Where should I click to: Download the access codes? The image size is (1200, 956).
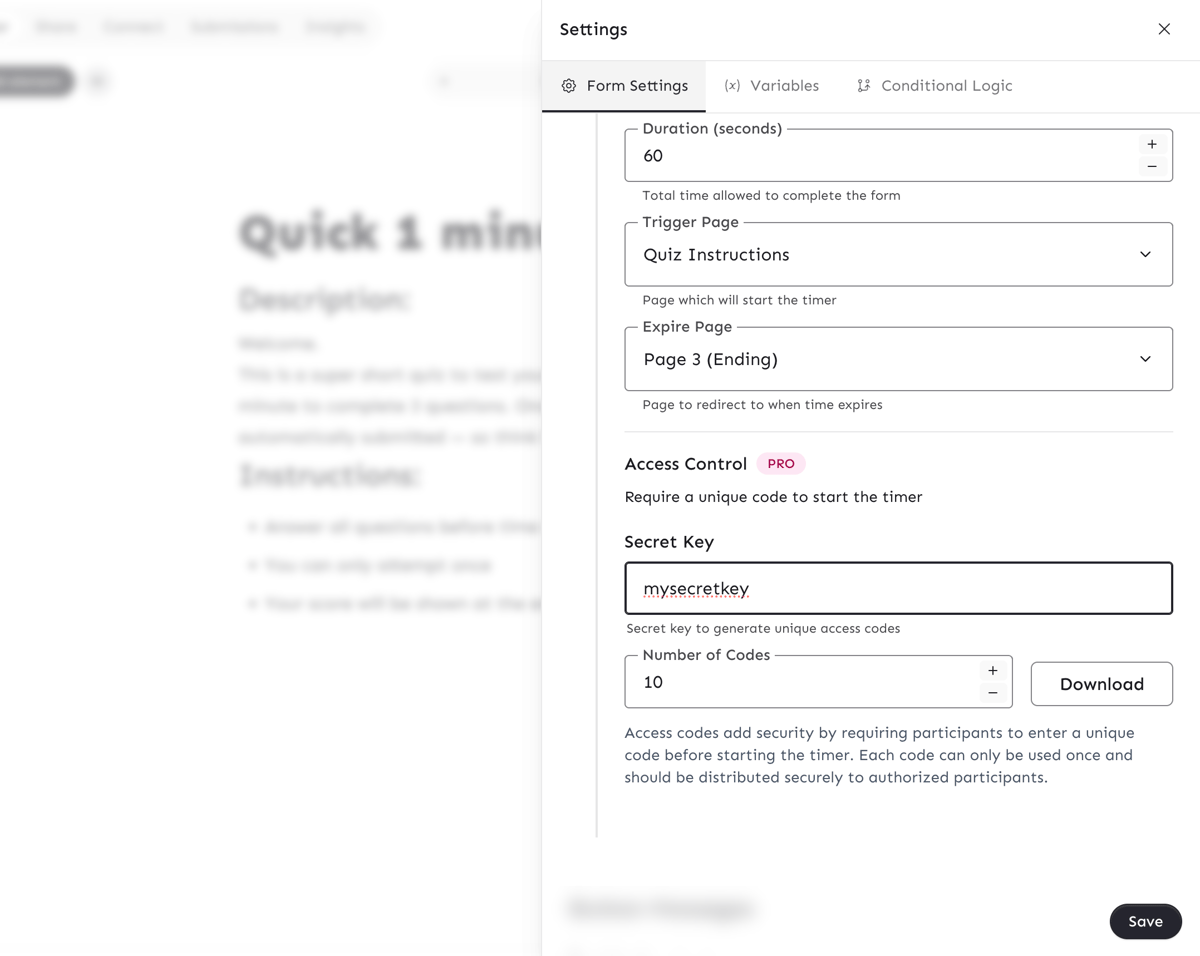[1101, 684]
